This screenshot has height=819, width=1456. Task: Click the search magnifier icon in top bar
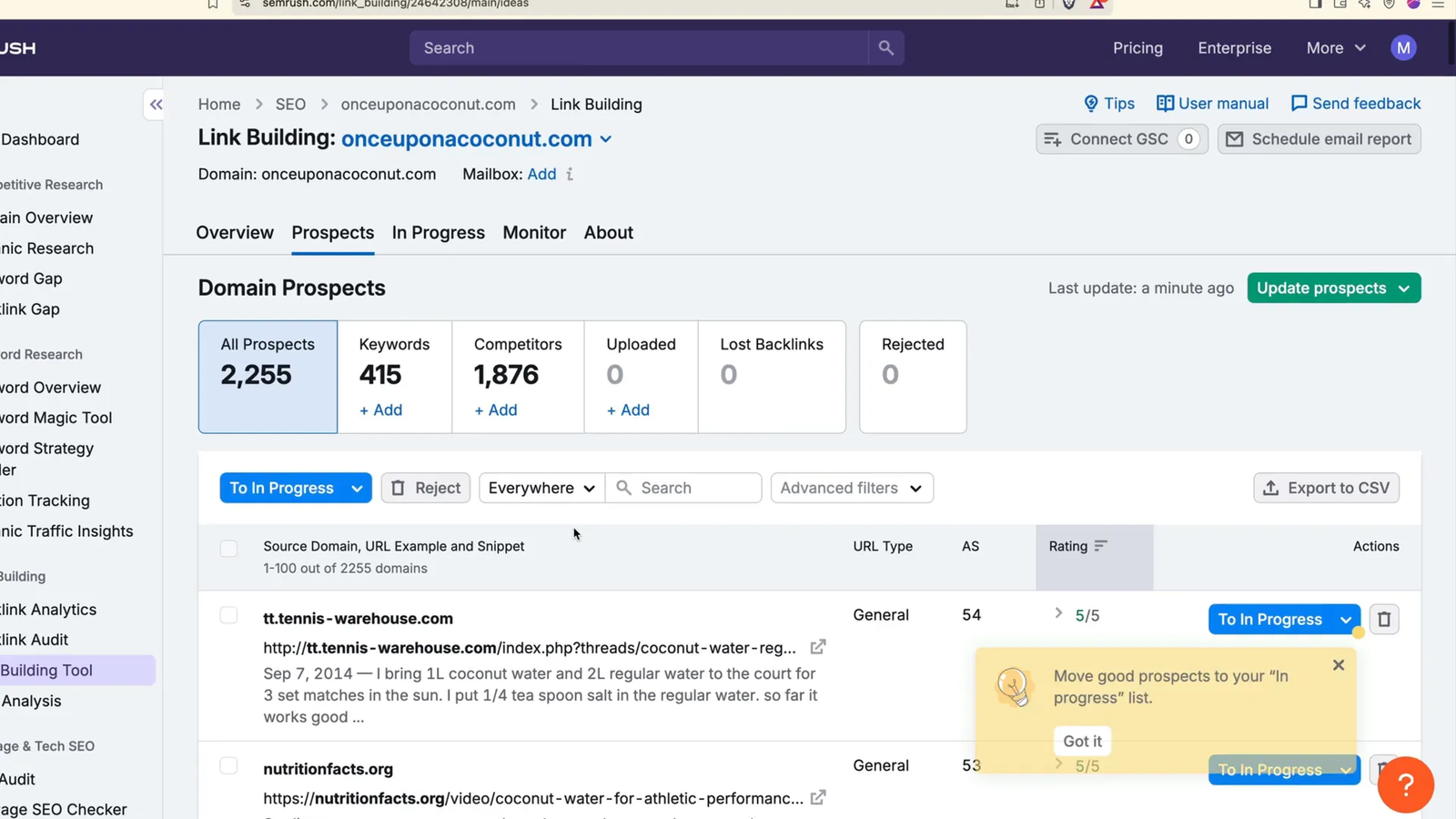tap(885, 48)
